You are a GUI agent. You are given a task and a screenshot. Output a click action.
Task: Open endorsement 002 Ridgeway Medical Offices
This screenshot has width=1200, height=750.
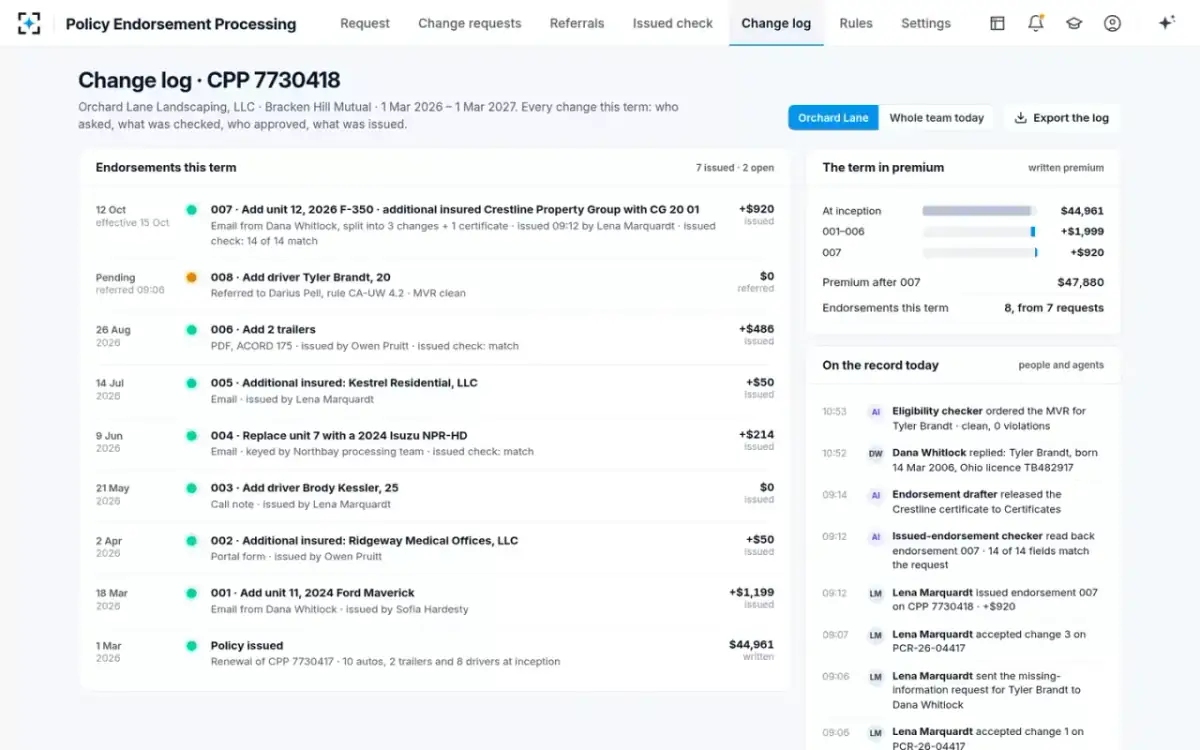(364, 541)
